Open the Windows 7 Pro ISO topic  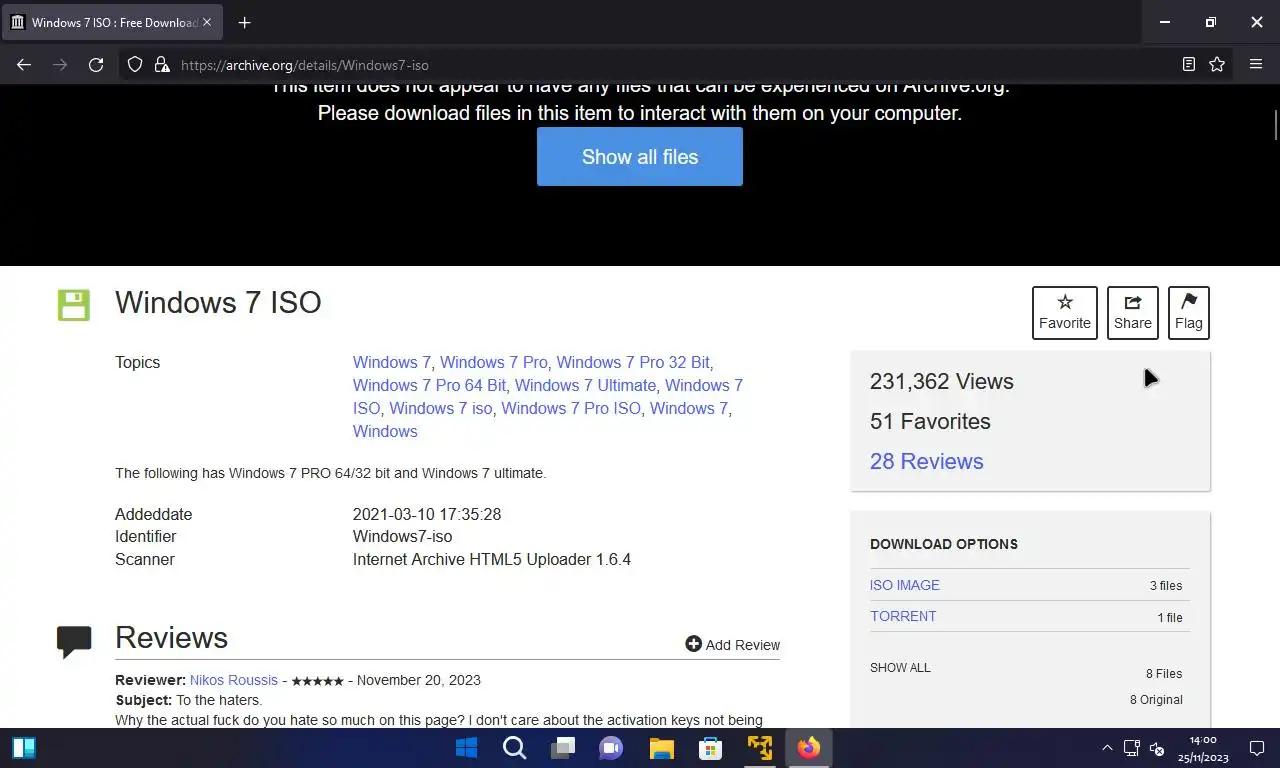pyautogui.click(x=571, y=408)
